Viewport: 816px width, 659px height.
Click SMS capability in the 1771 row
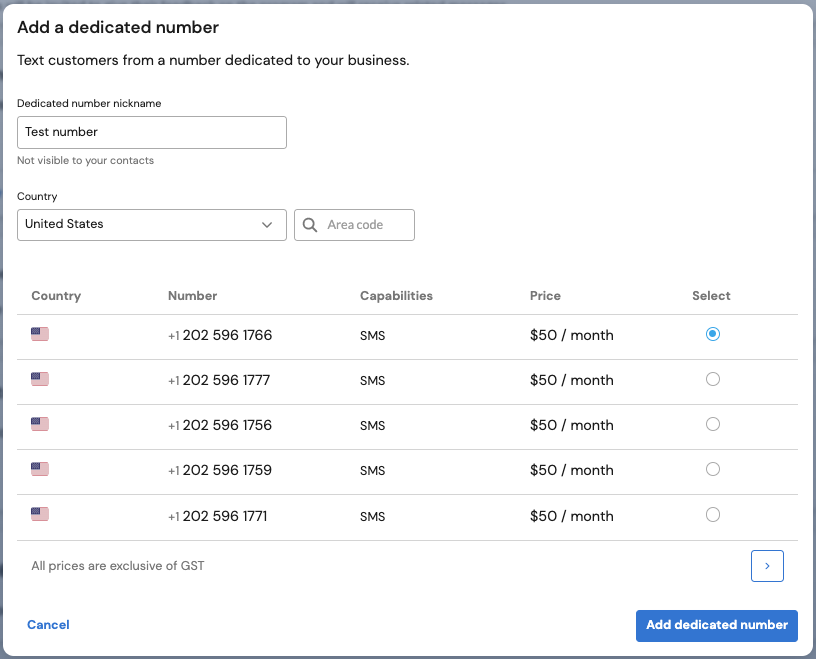click(x=373, y=517)
